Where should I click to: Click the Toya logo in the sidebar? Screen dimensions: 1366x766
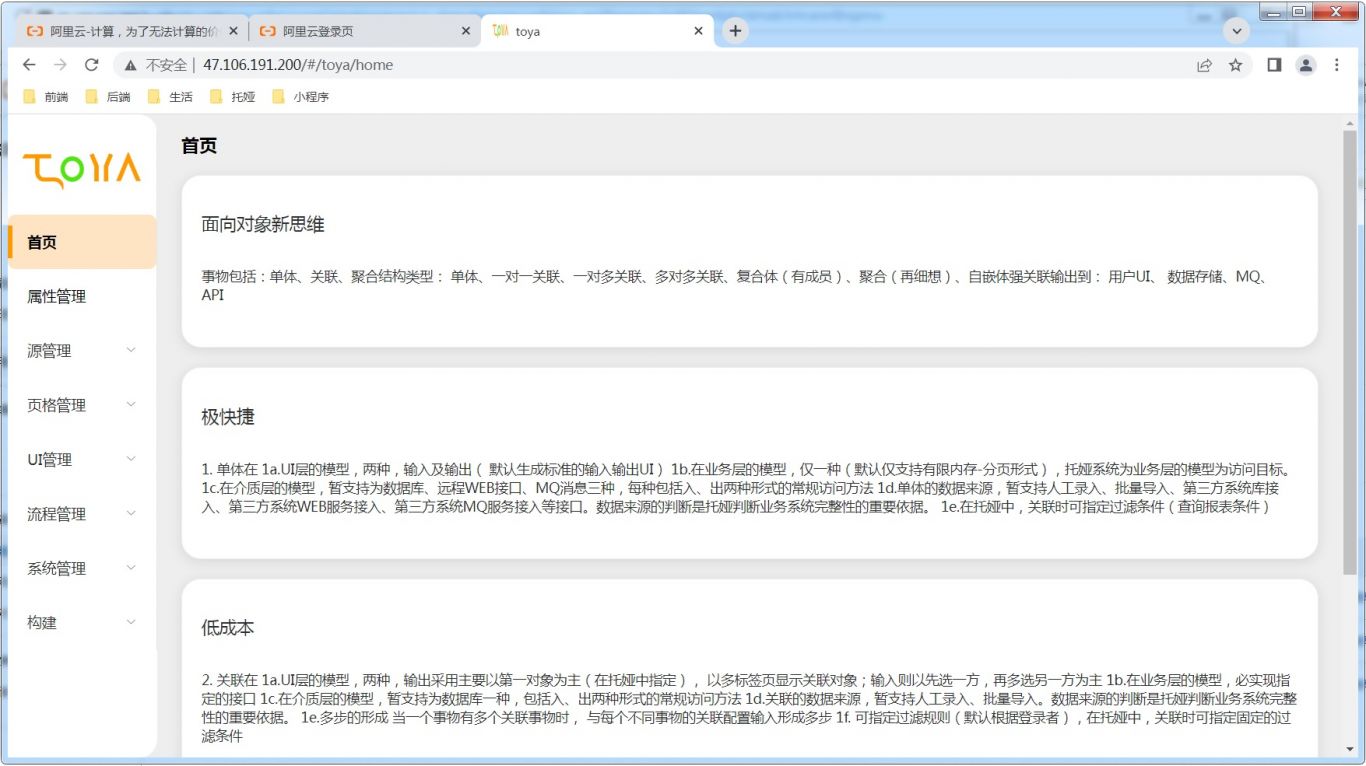point(82,171)
